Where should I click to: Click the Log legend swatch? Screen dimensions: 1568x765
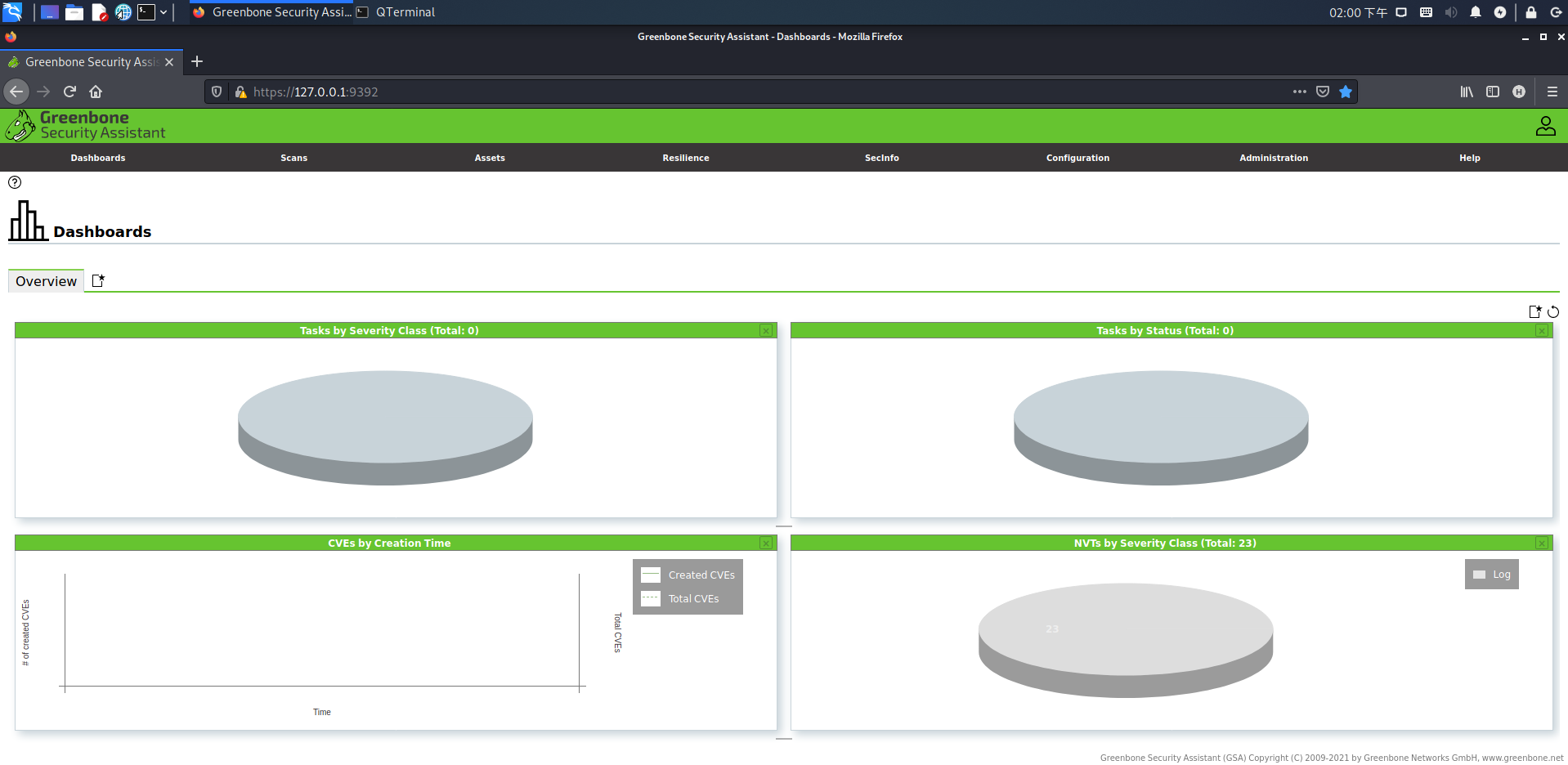1479,575
